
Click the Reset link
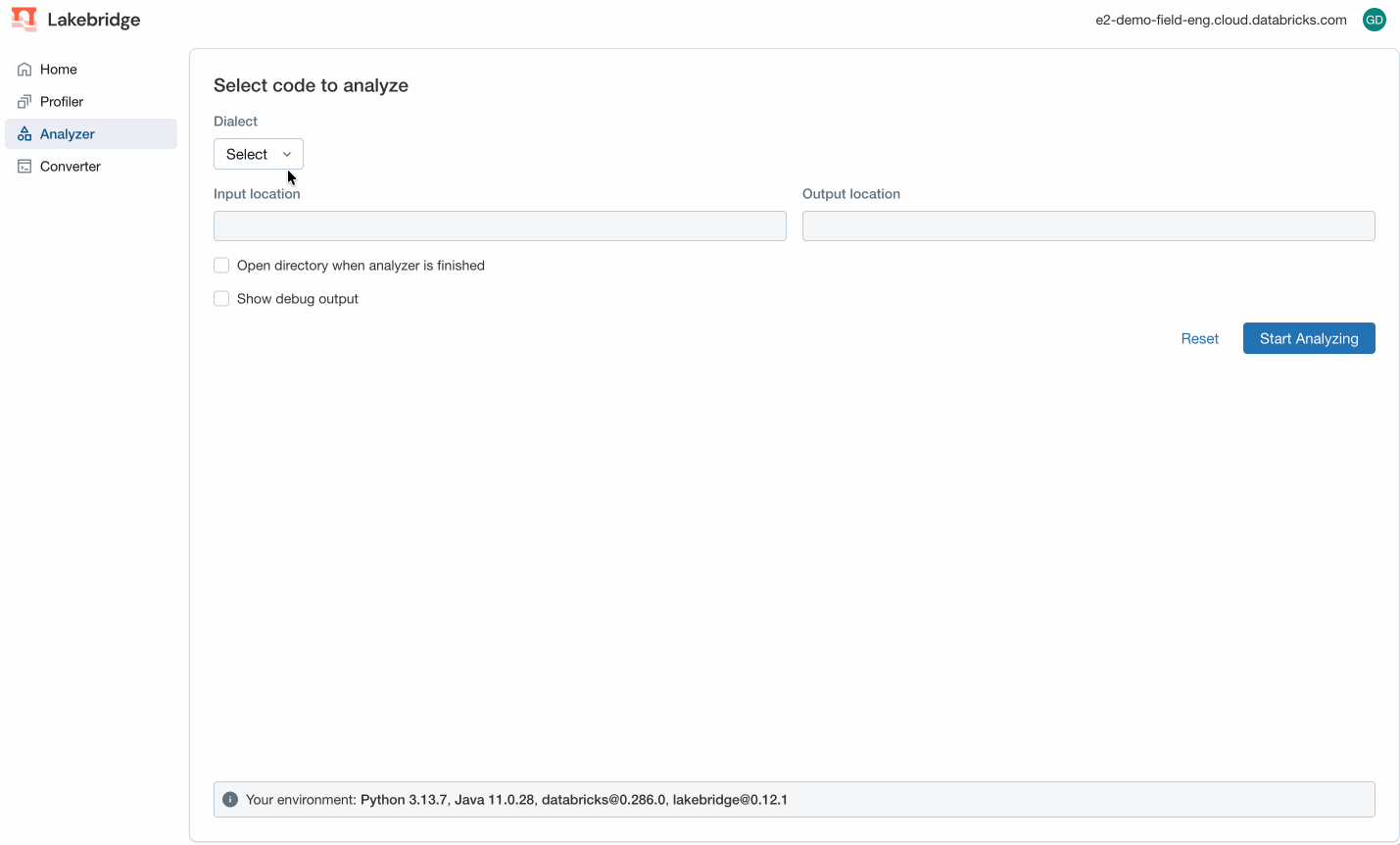click(x=1199, y=338)
